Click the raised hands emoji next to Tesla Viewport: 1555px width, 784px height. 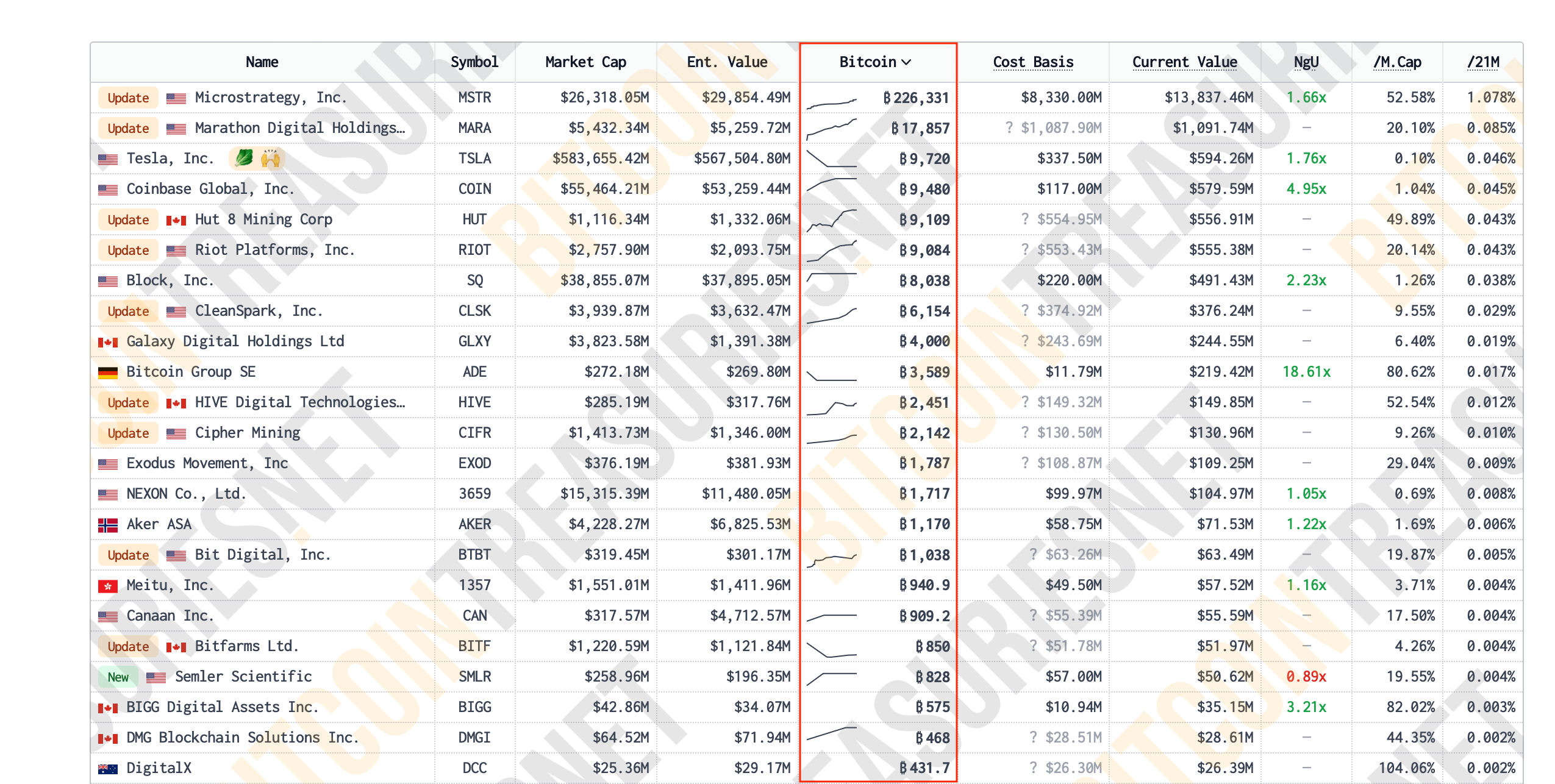click(270, 159)
